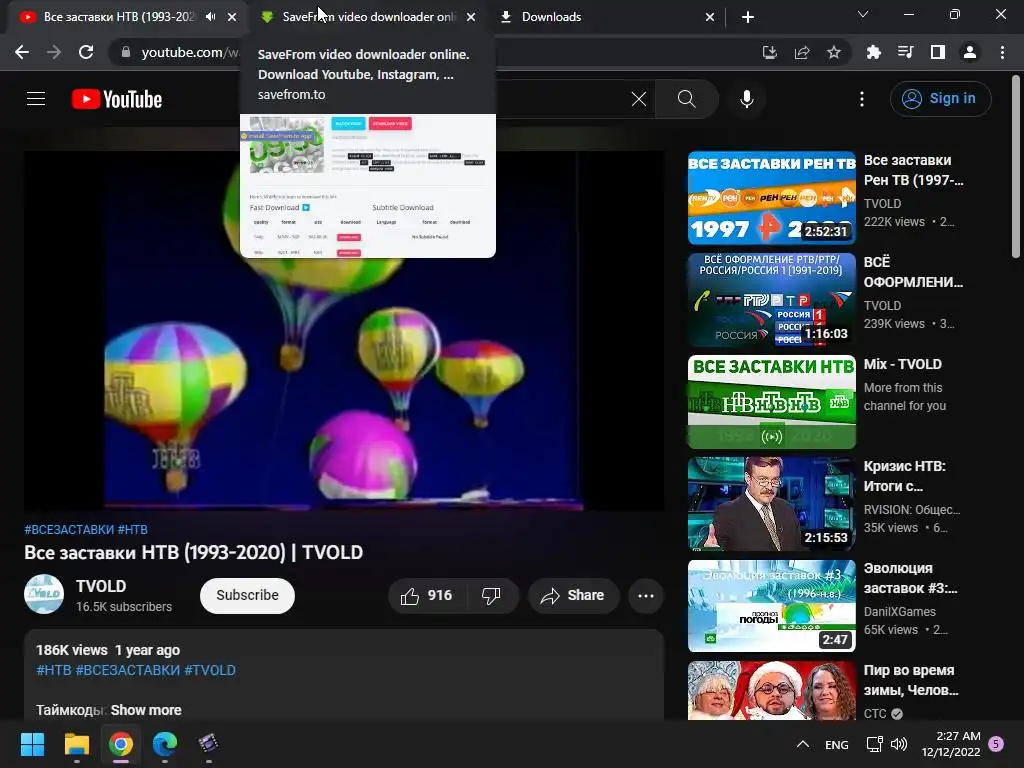
Task: Reload the current page
Action: 86,52
